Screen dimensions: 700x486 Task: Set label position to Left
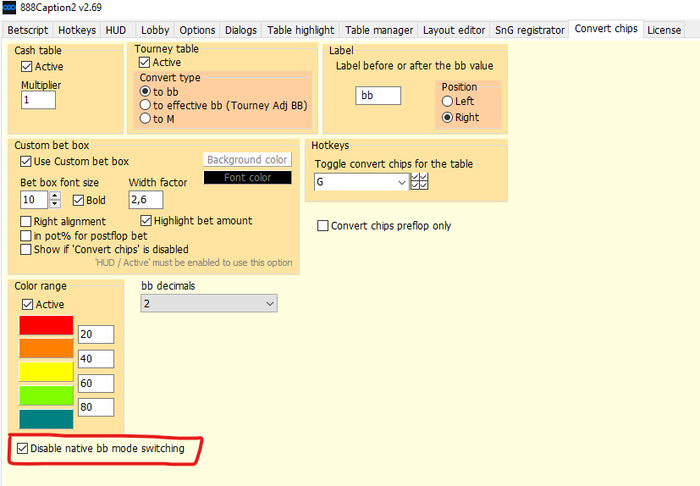click(x=447, y=101)
